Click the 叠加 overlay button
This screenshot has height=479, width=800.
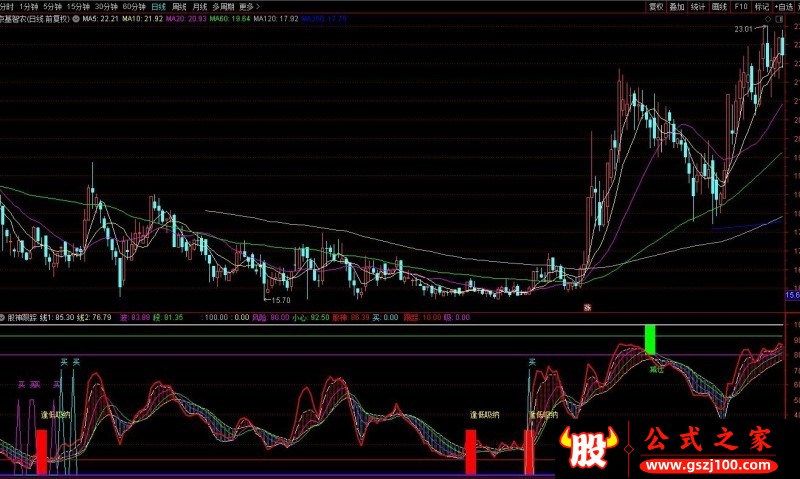coord(677,7)
